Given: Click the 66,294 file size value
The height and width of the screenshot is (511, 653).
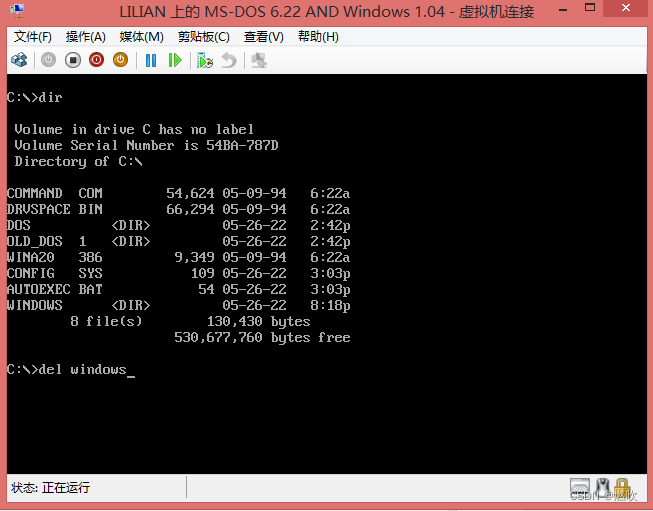Looking at the screenshot, I should tap(190, 209).
